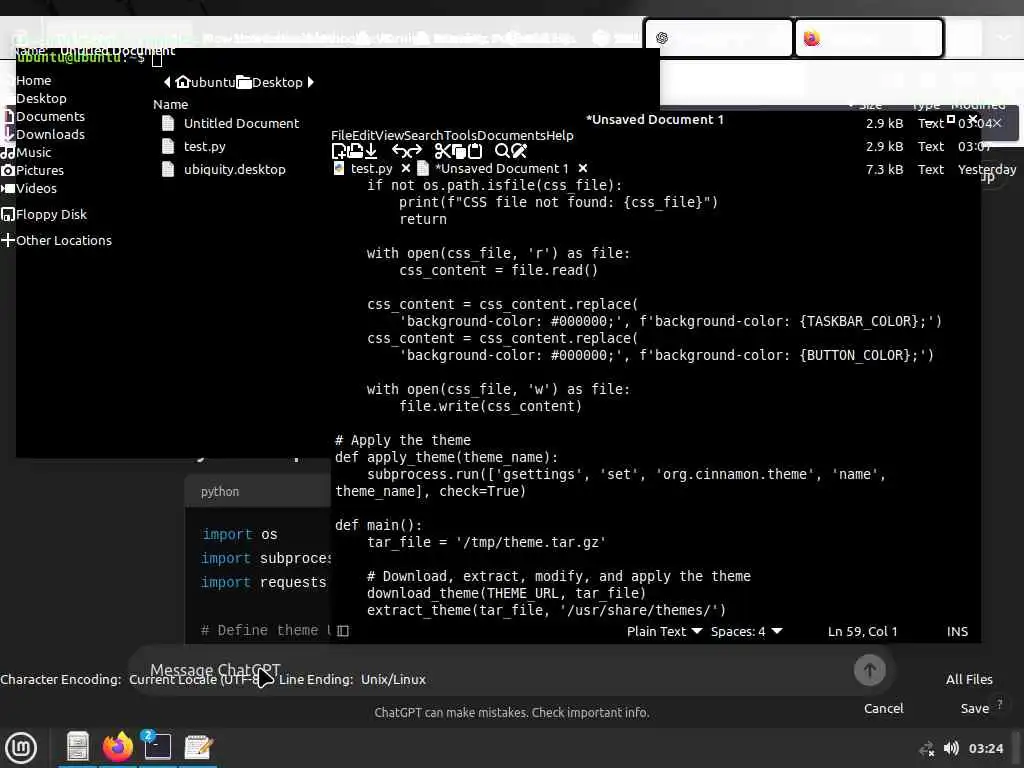This screenshot has height=768, width=1024.
Task: Sort files by the Name column header
Action: (x=170, y=104)
